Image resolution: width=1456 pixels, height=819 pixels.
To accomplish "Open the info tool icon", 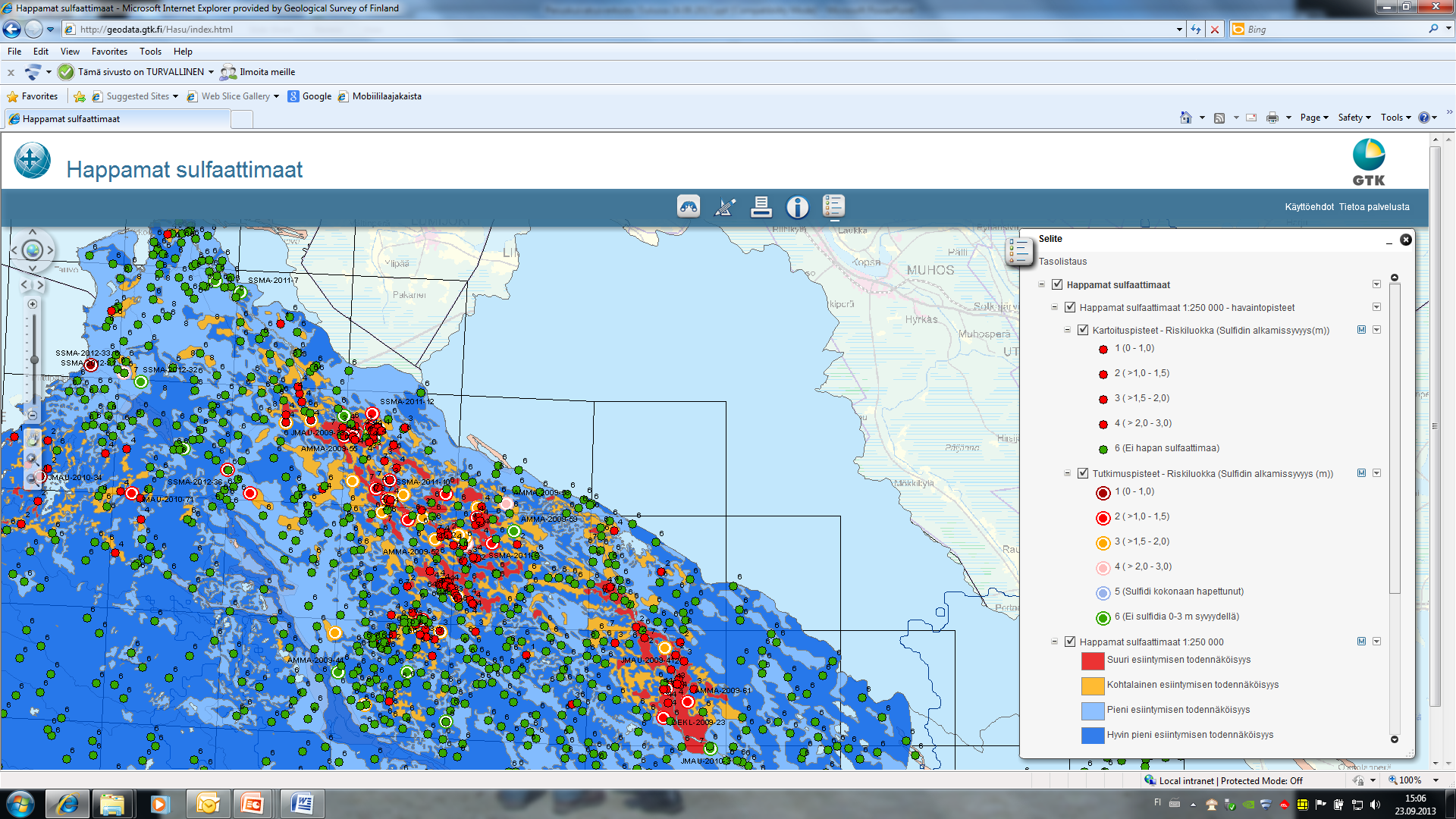I will (797, 206).
